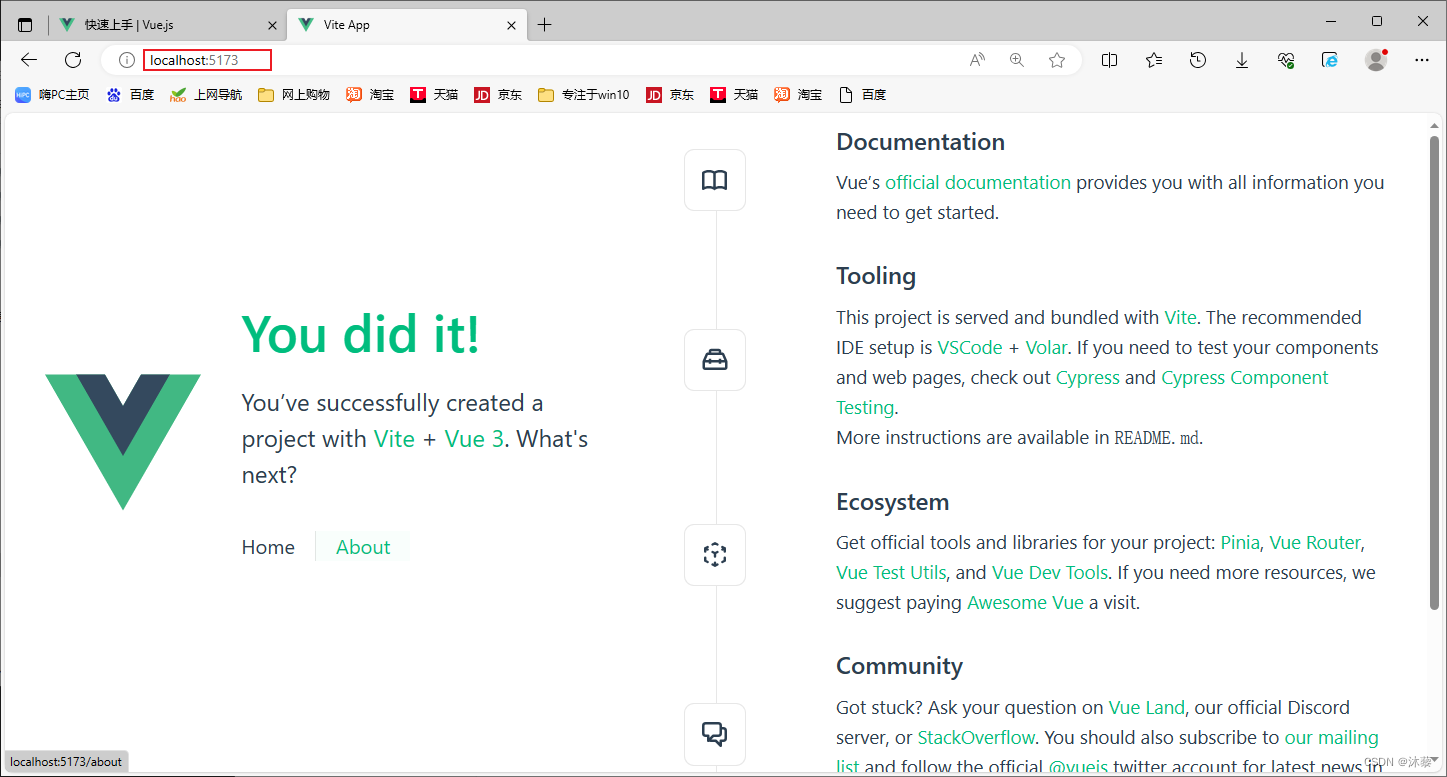
Task: Open the Favorites list icon
Action: coord(1154,60)
